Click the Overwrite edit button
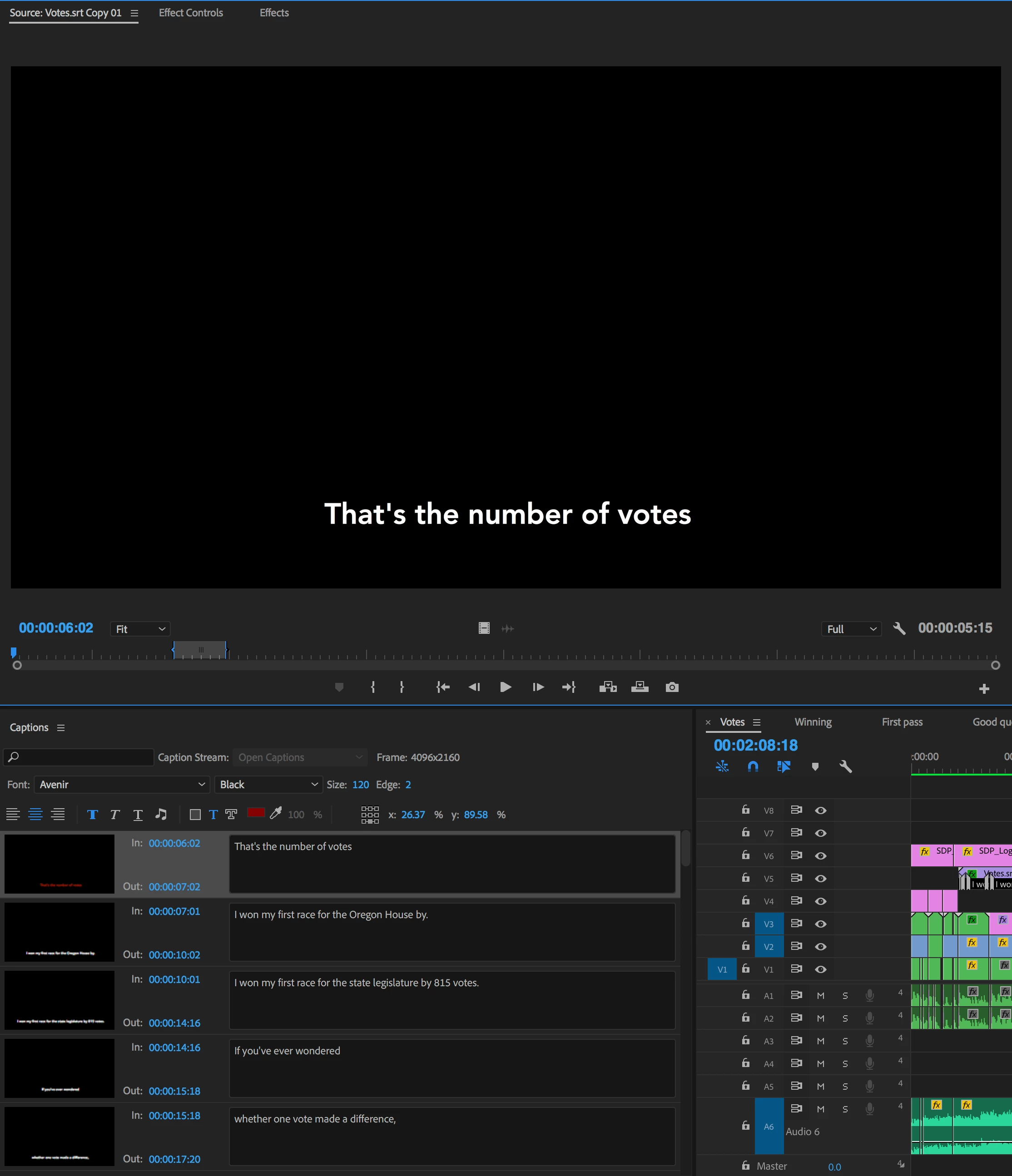The height and width of the screenshot is (1176, 1012). tap(640, 687)
